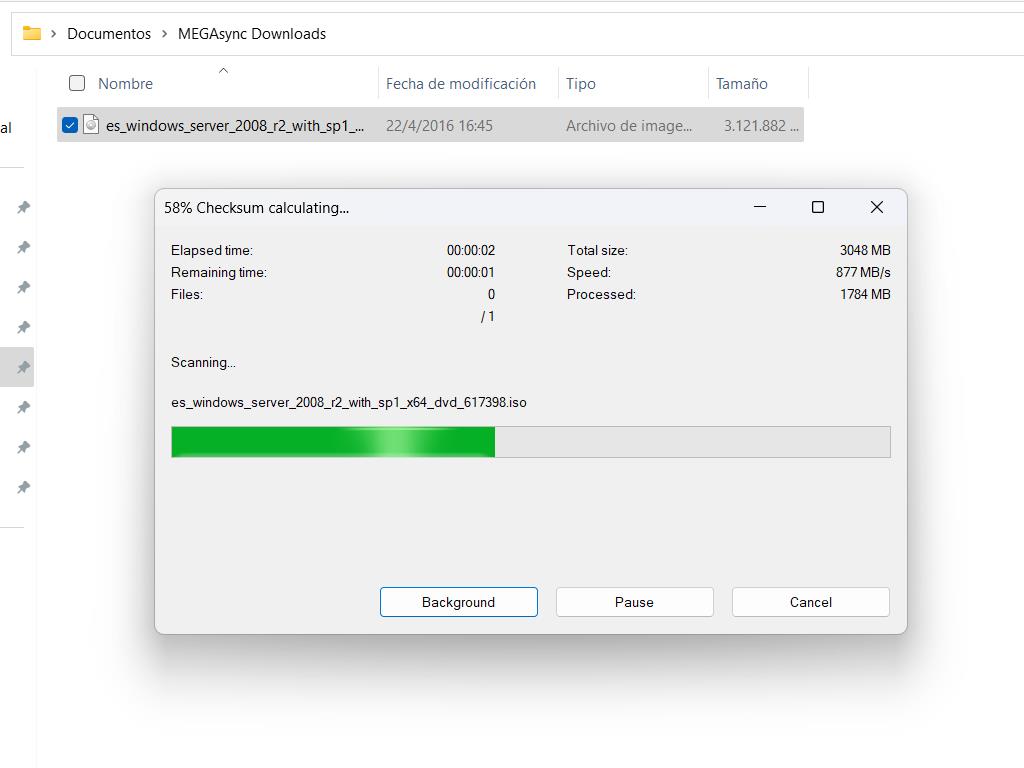This screenshot has height=768, width=1024.
Task: Click the topmost pin icon in the sidebar
Action: point(23,207)
